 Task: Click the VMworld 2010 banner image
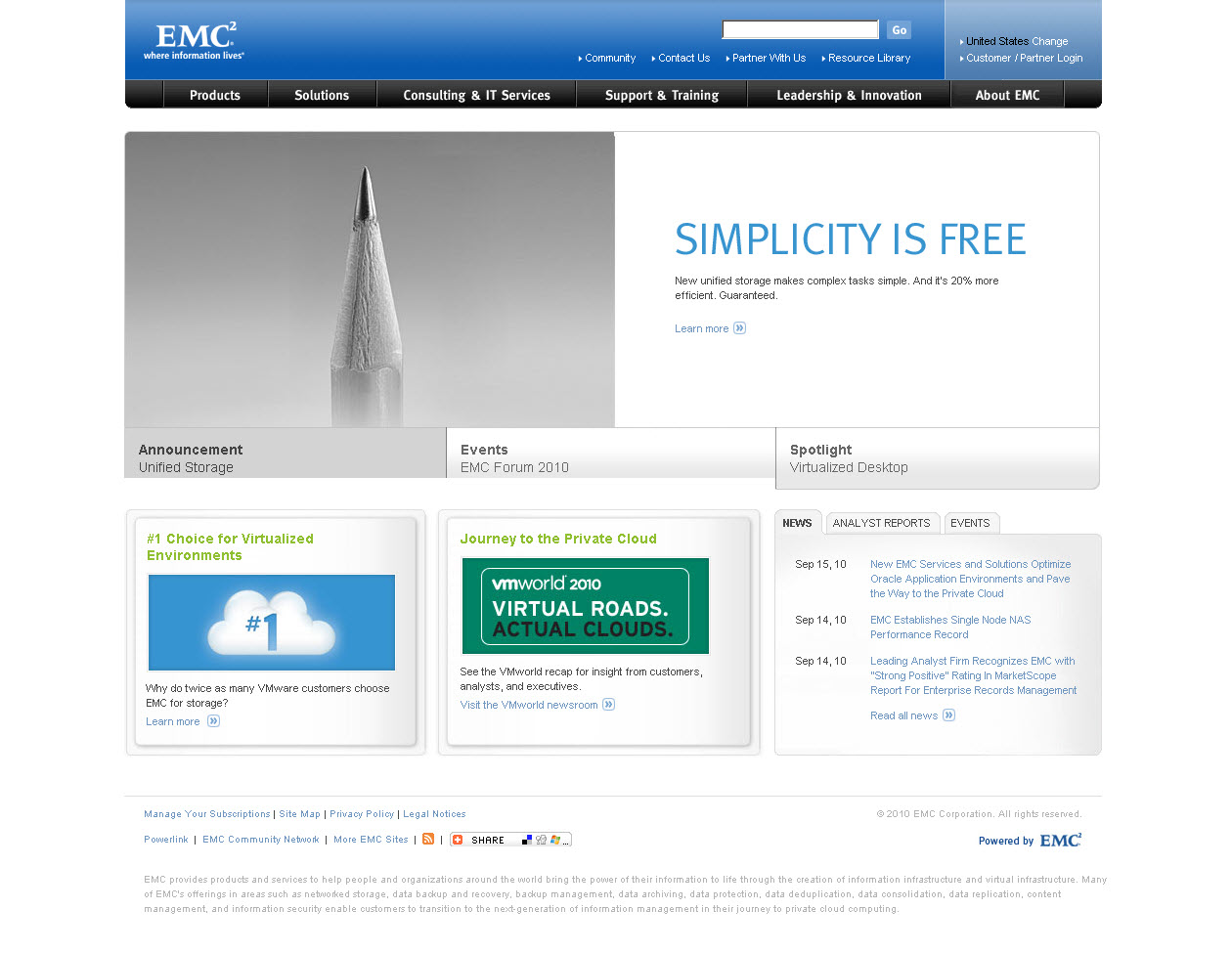(586, 606)
